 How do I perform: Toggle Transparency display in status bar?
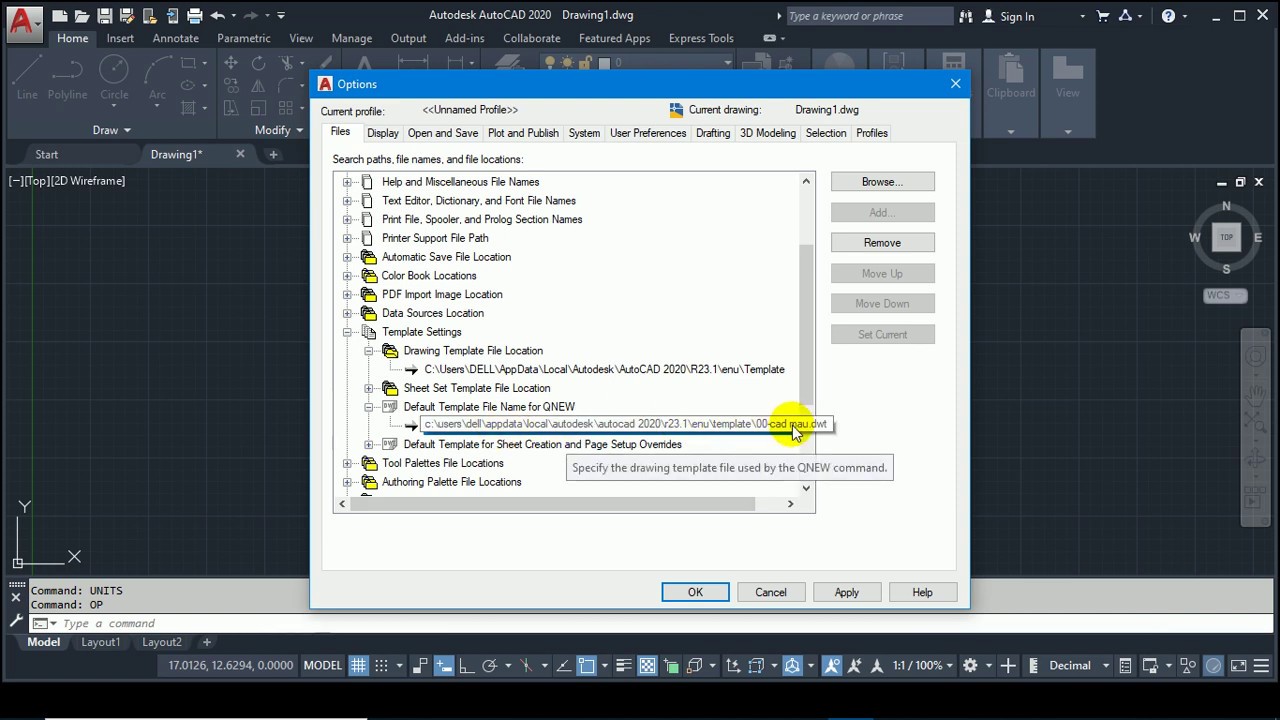(647, 665)
